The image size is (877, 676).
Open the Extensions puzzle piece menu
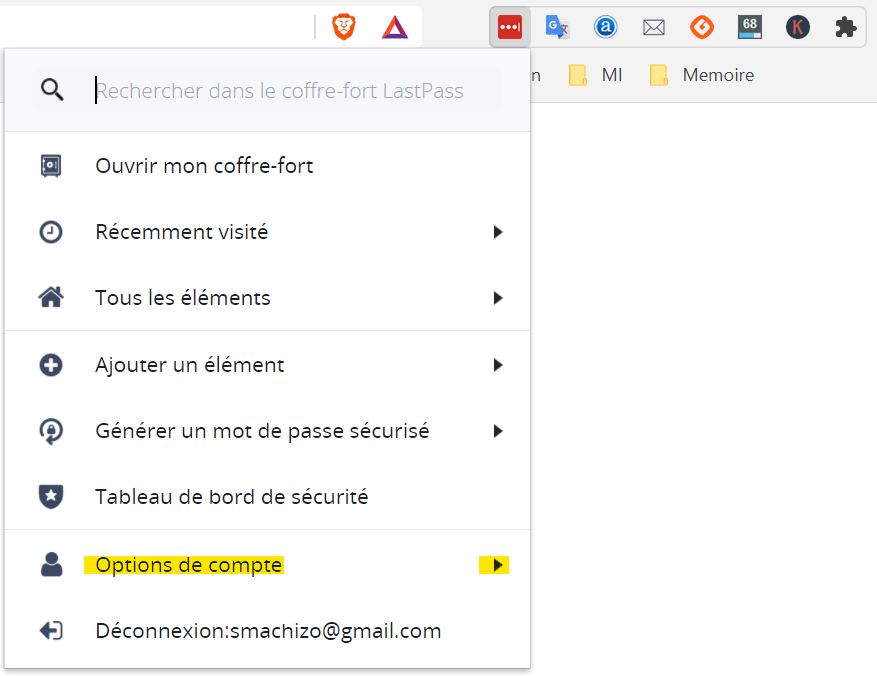pyautogui.click(x=846, y=27)
